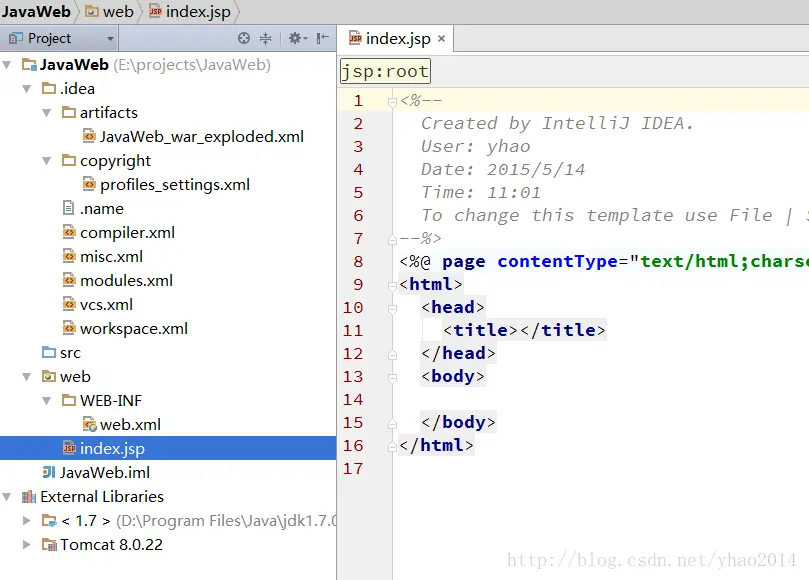Open the Project panel gear settings
Screen dimensions: 809x580
click(x=297, y=38)
